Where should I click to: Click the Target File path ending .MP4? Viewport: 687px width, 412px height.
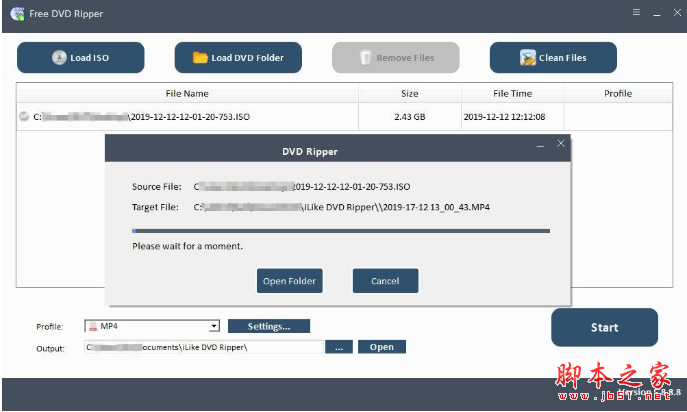342,207
